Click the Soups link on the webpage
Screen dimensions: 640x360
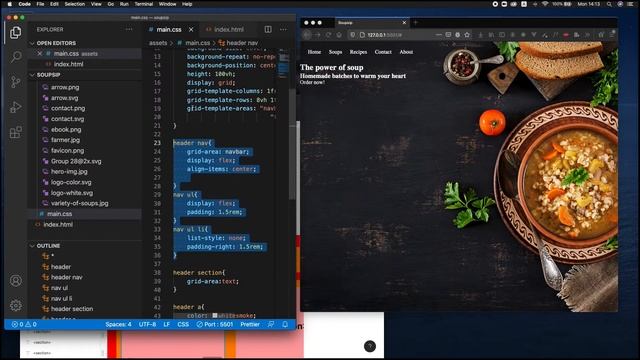tap(336, 52)
